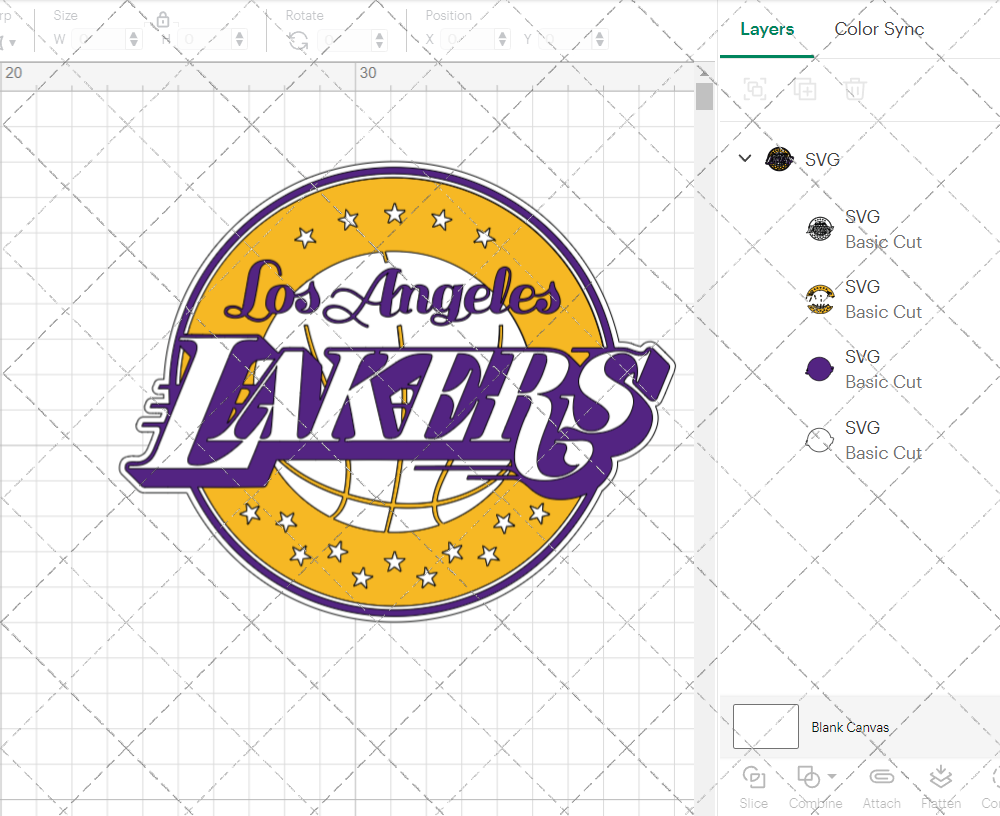Click the Delete layer trash icon

point(855,89)
